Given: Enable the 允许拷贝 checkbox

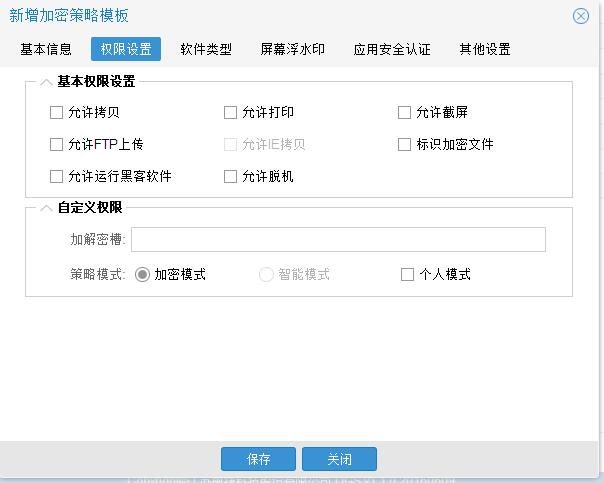Looking at the screenshot, I should [56, 112].
